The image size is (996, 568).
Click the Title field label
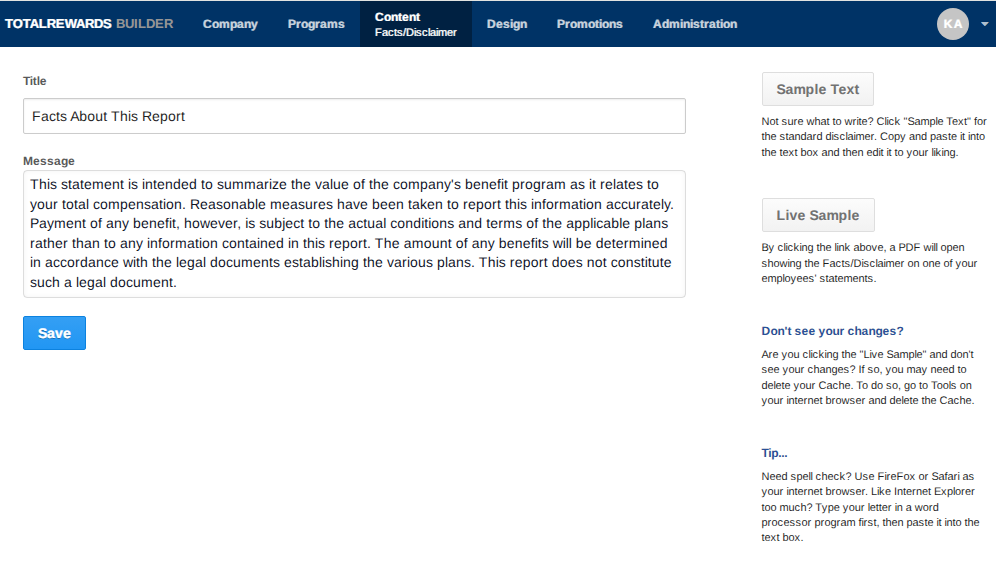tap(35, 81)
